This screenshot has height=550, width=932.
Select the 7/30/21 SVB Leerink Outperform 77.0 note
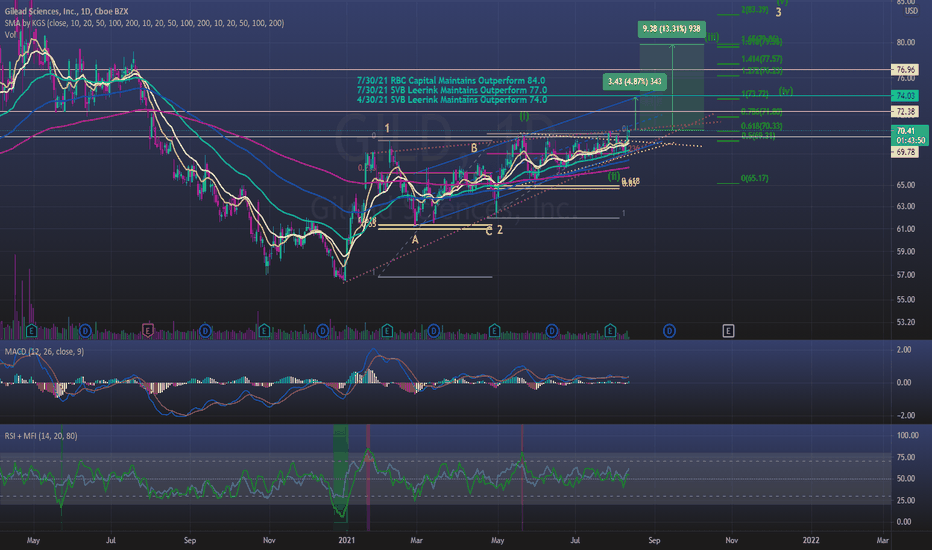(x=452, y=90)
